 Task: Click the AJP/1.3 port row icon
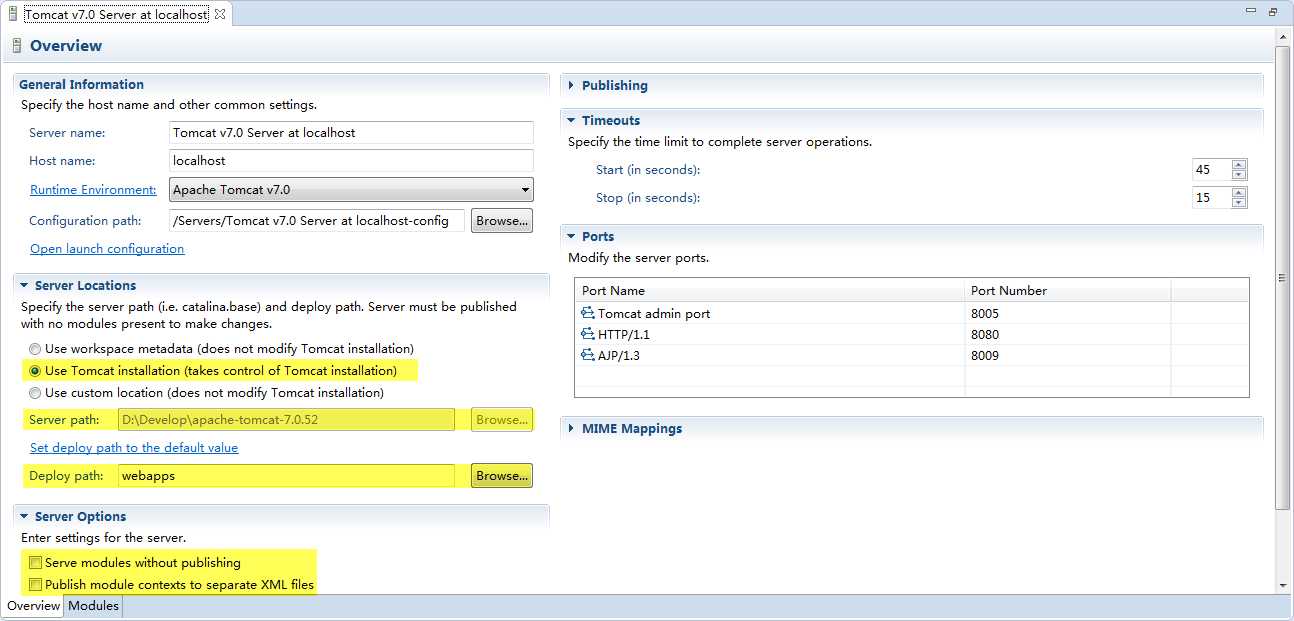click(x=587, y=355)
